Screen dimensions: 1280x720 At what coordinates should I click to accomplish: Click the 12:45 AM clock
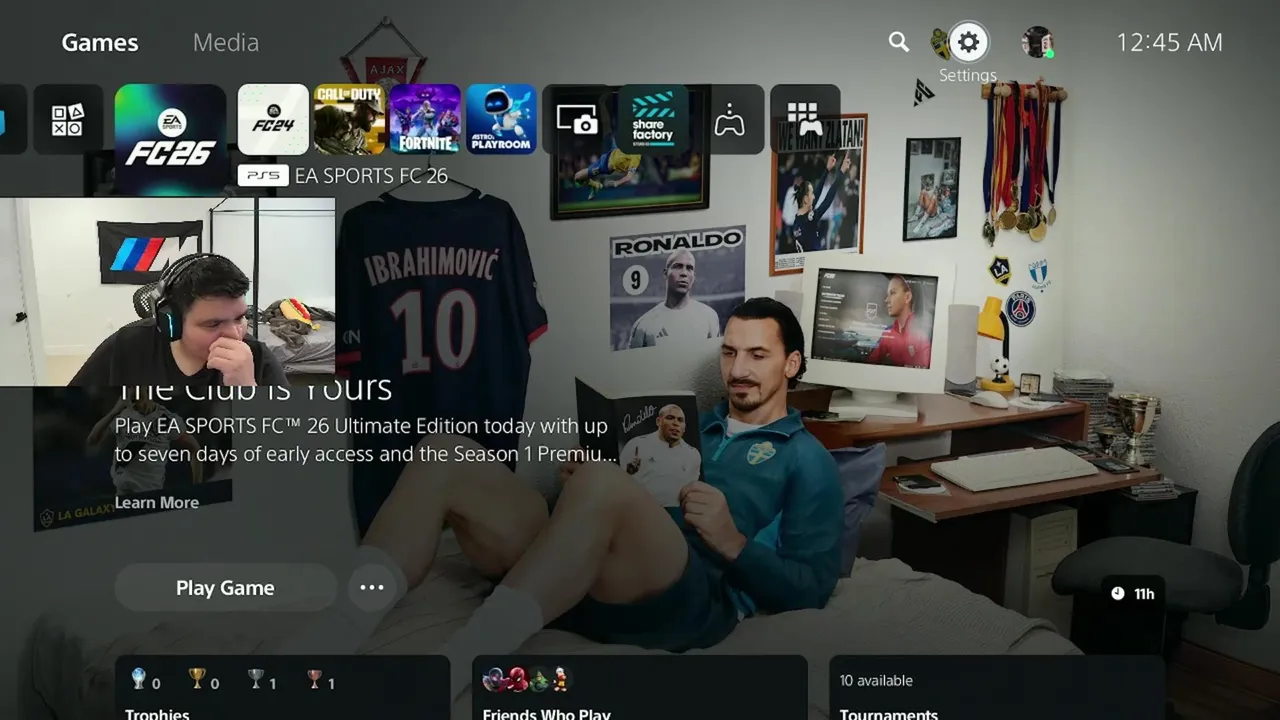click(1169, 42)
